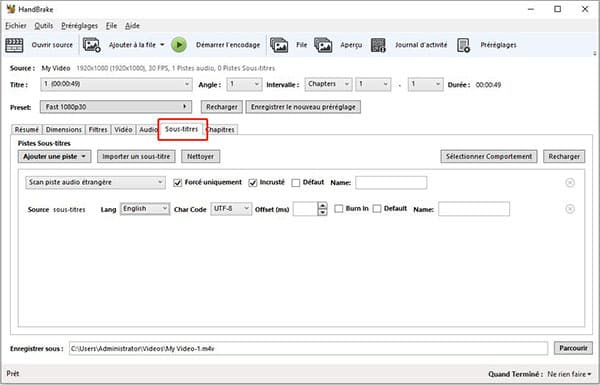Open the Fast 1080p30 preset selector
600x385 pixels.
(x=116, y=107)
